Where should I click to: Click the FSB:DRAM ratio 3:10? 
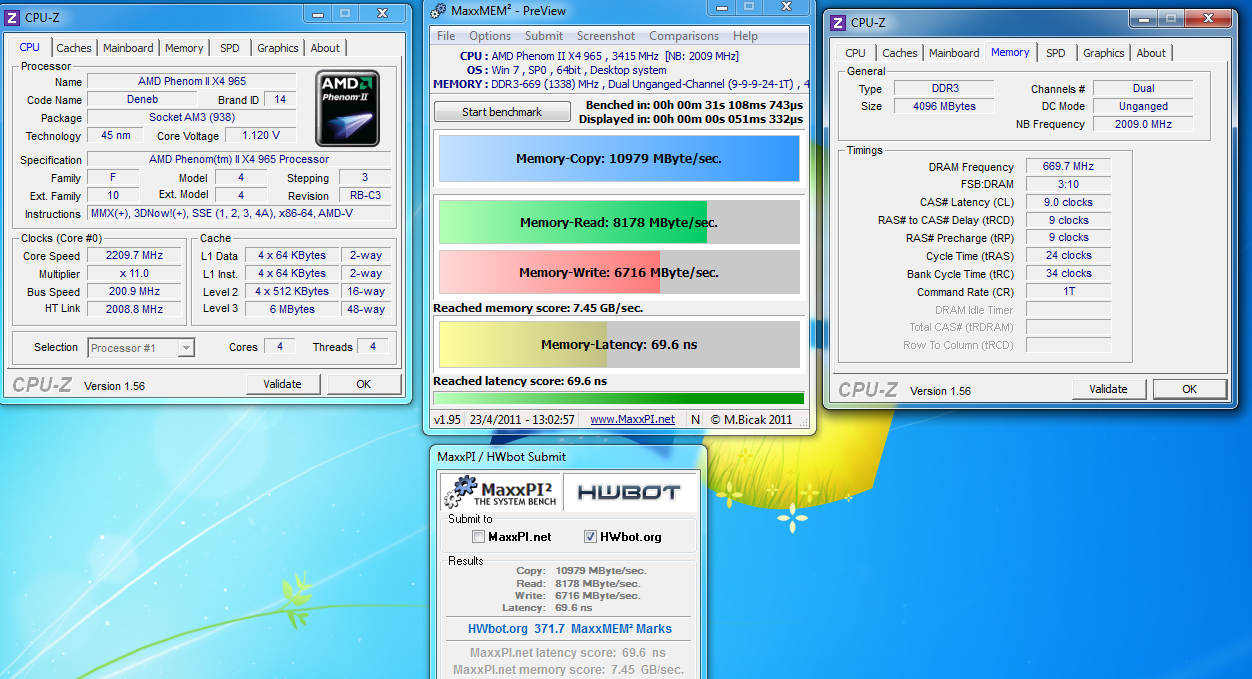[1069, 184]
